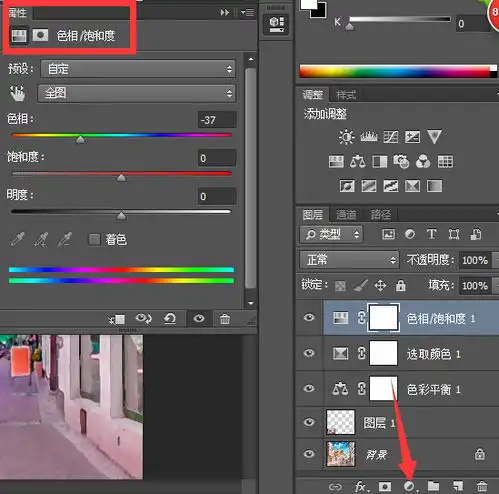
Task: Toggle lock position
Action: 380,286
